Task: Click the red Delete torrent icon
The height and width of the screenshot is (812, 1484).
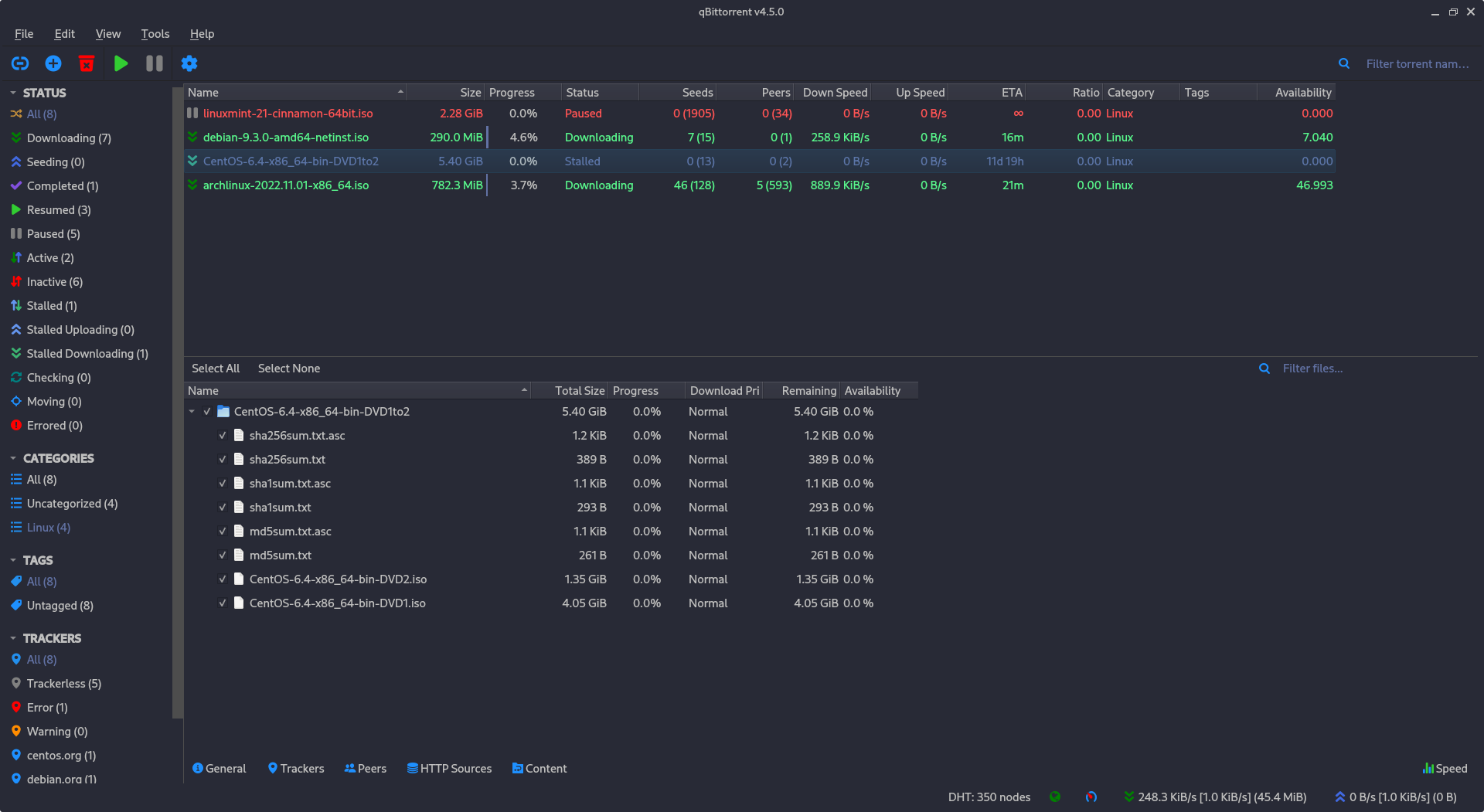Action: click(x=87, y=63)
